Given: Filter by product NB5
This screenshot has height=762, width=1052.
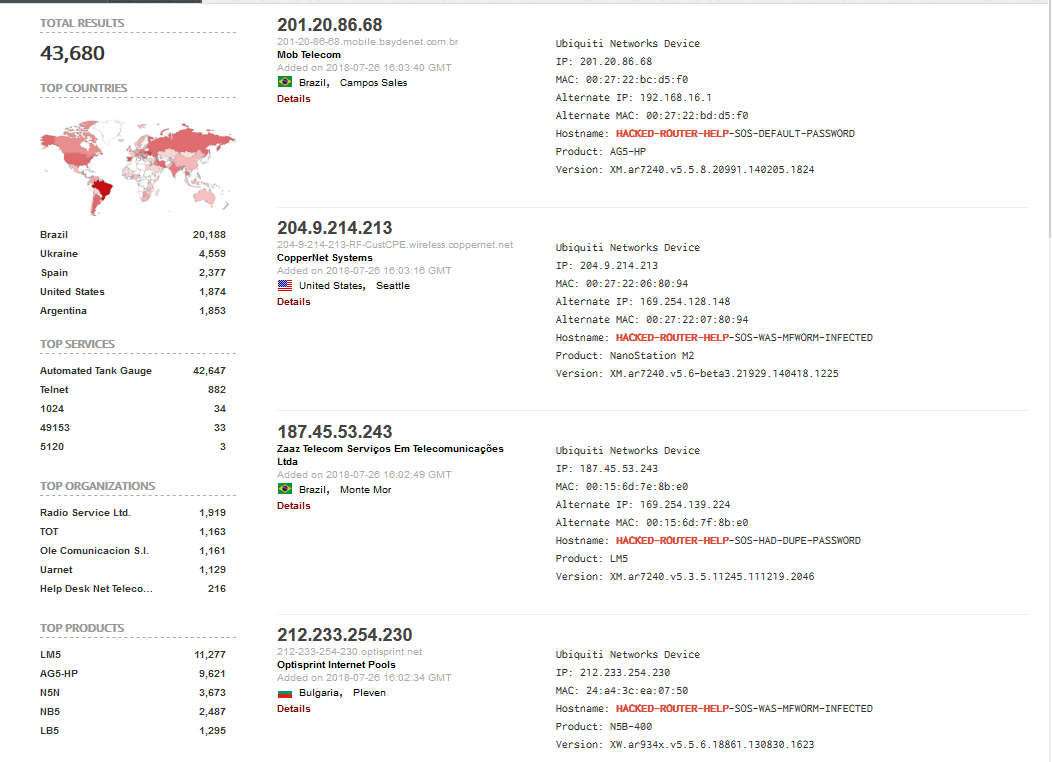Looking at the screenshot, I should (50, 712).
